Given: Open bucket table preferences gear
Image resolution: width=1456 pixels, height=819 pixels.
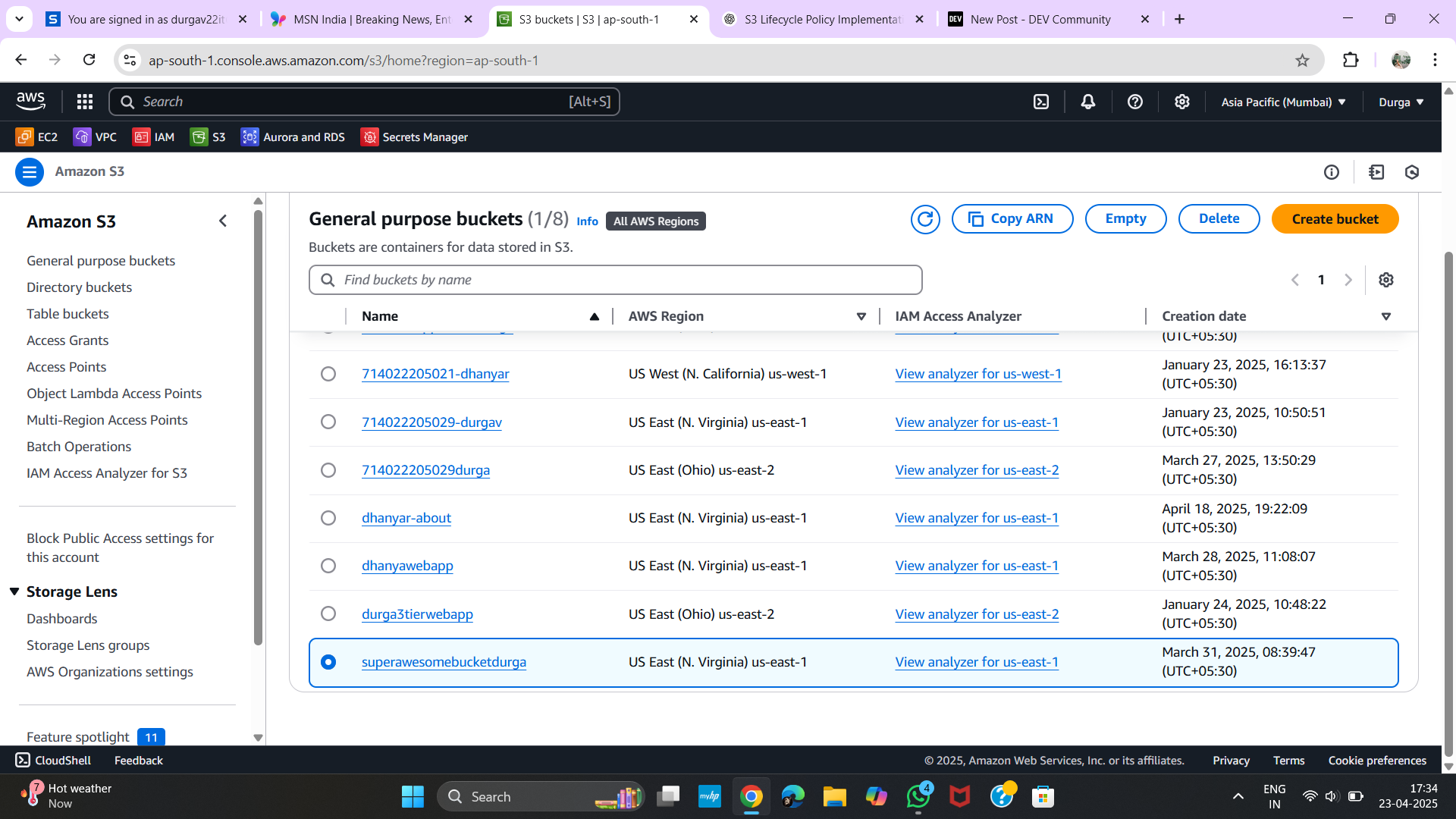Looking at the screenshot, I should pyautogui.click(x=1386, y=280).
